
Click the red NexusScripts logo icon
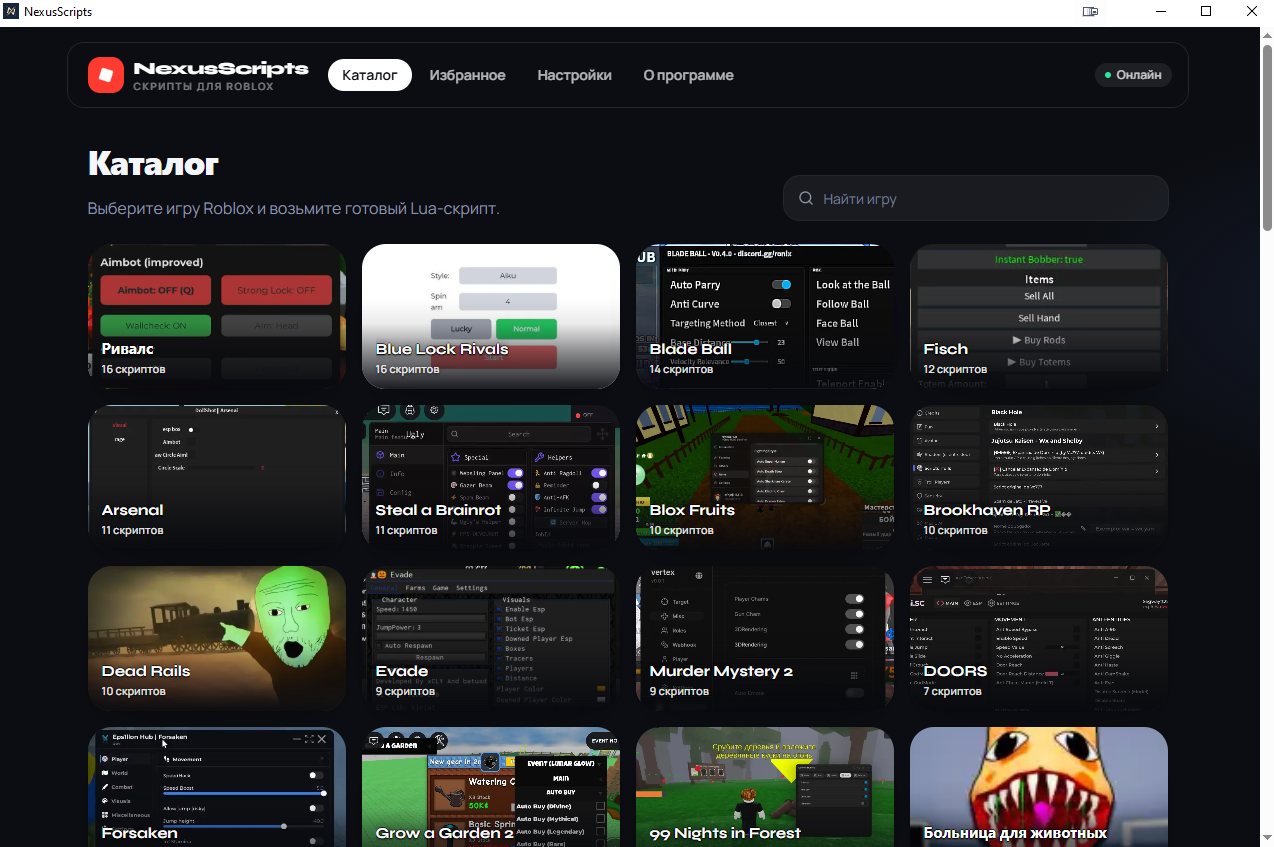pos(106,75)
